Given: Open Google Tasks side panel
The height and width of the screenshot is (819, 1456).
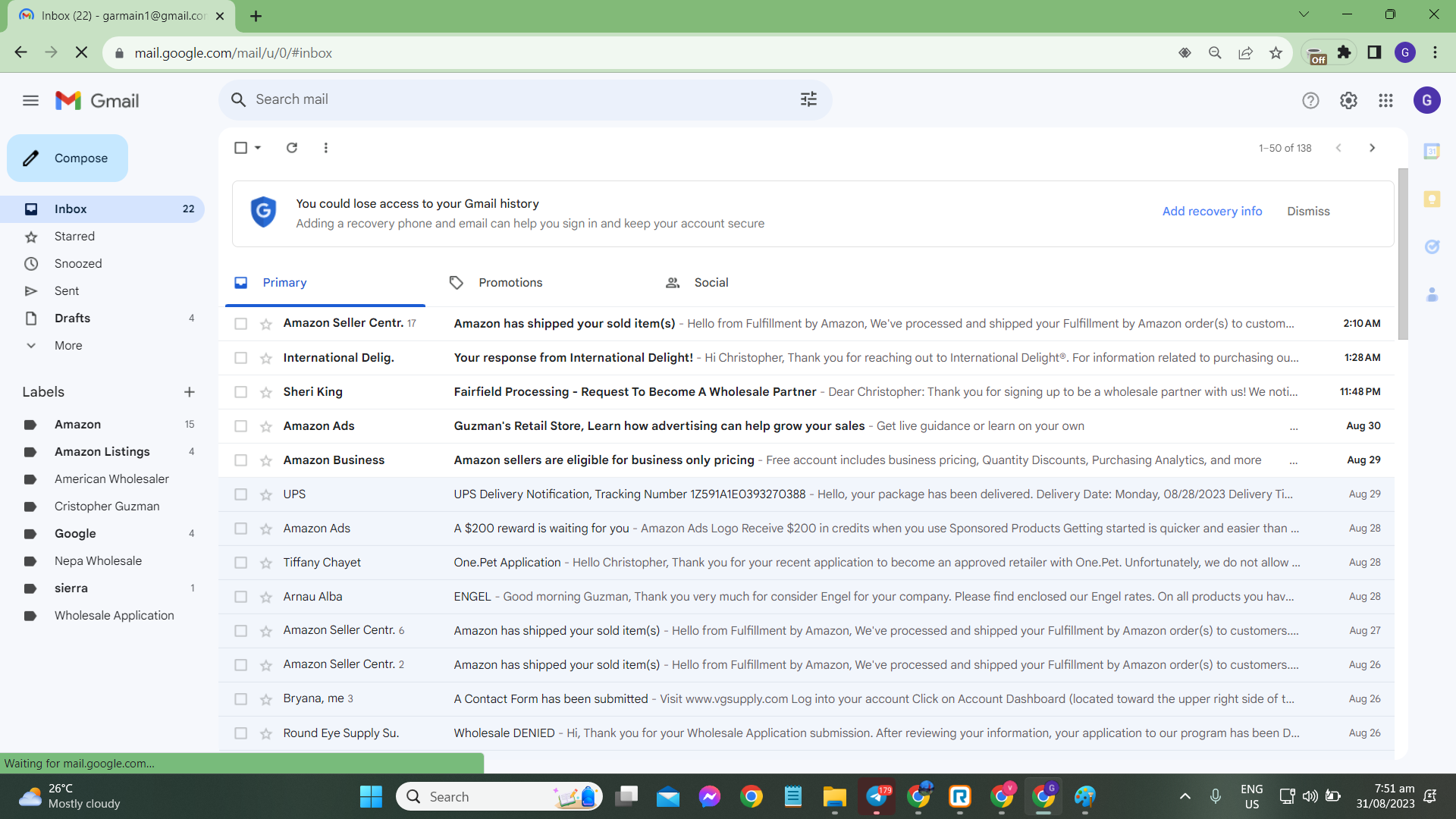Looking at the screenshot, I should [x=1432, y=246].
